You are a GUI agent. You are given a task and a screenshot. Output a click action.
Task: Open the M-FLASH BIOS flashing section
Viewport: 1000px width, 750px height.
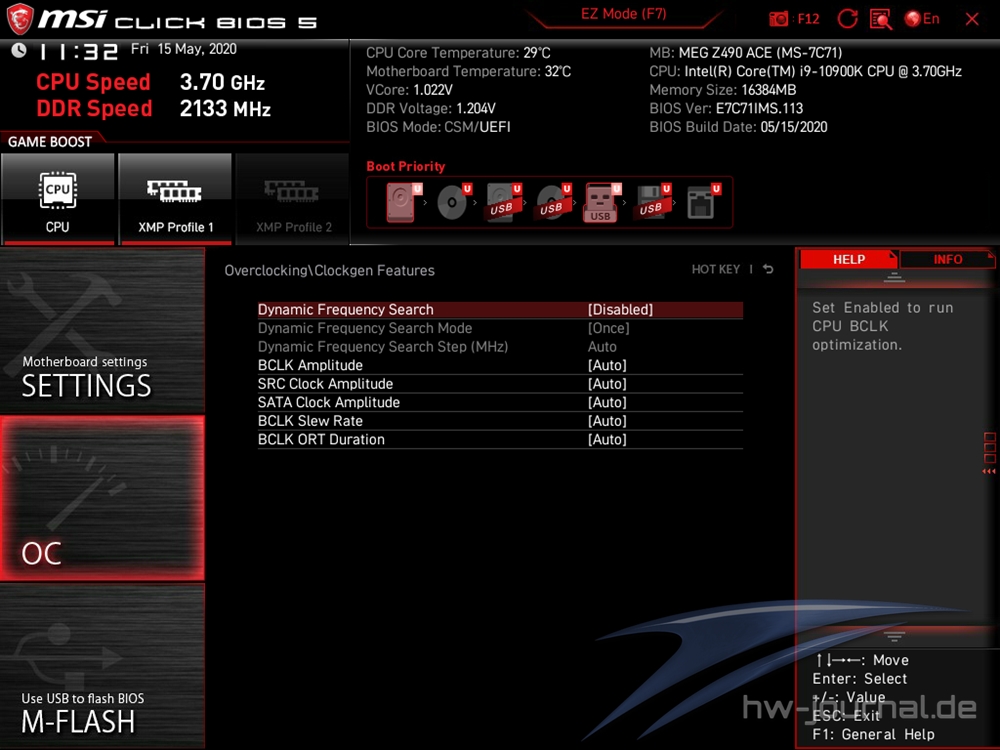coord(102,666)
